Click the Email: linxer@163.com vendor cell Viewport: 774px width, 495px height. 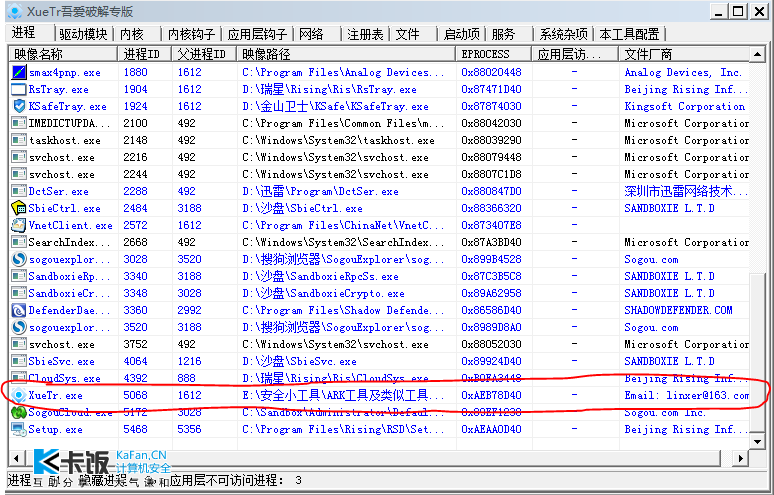(x=686, y=395)
